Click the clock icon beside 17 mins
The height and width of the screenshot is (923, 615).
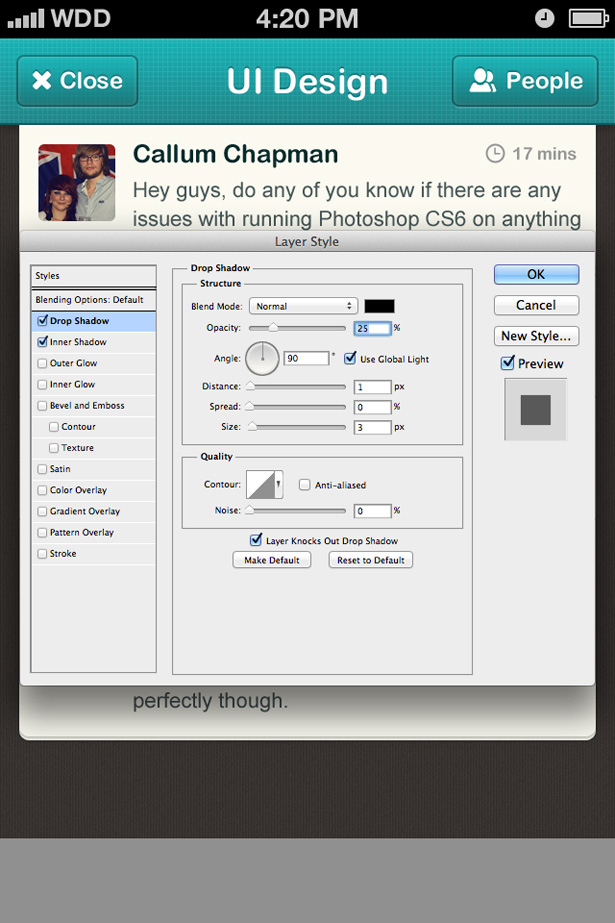coord(495,153)
